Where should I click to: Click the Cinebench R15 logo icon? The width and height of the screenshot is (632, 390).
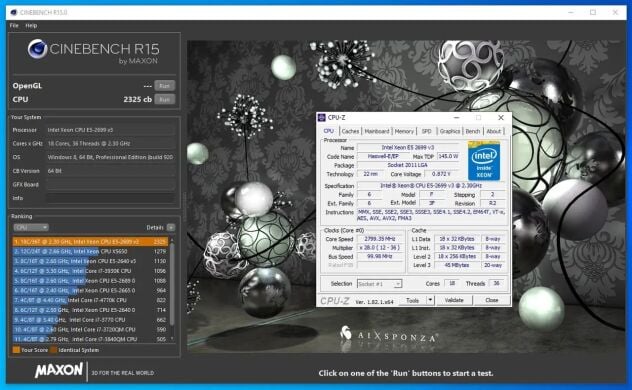[37, 49]
